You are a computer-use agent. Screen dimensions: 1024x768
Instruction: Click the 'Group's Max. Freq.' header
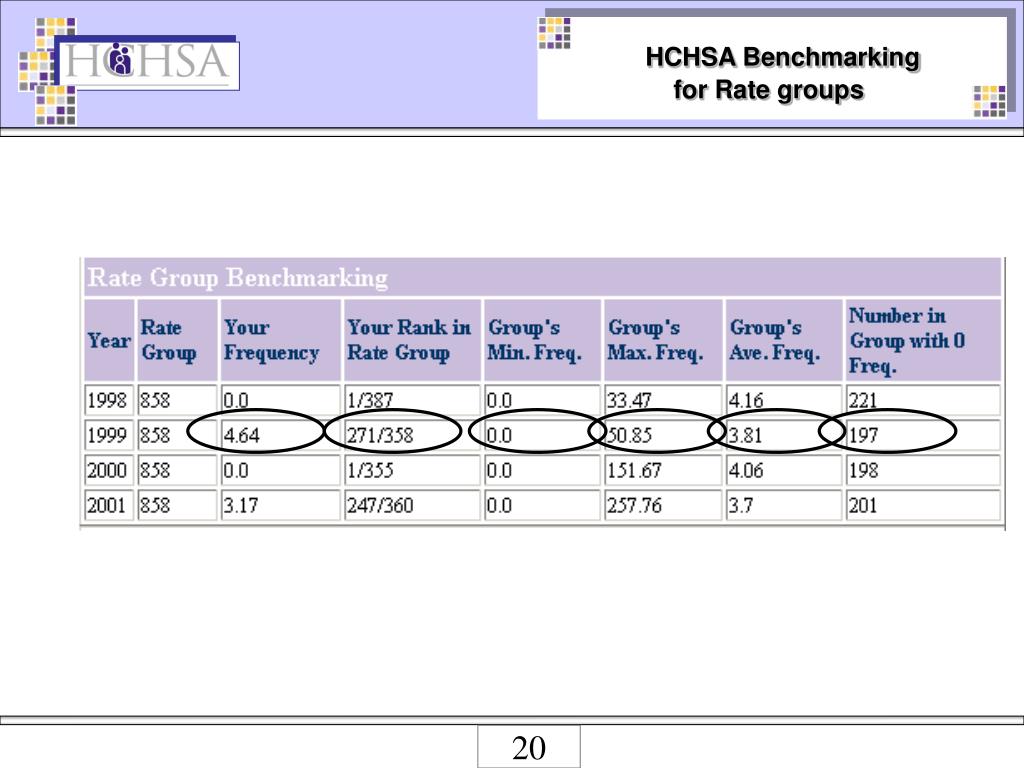pos(664,340)
